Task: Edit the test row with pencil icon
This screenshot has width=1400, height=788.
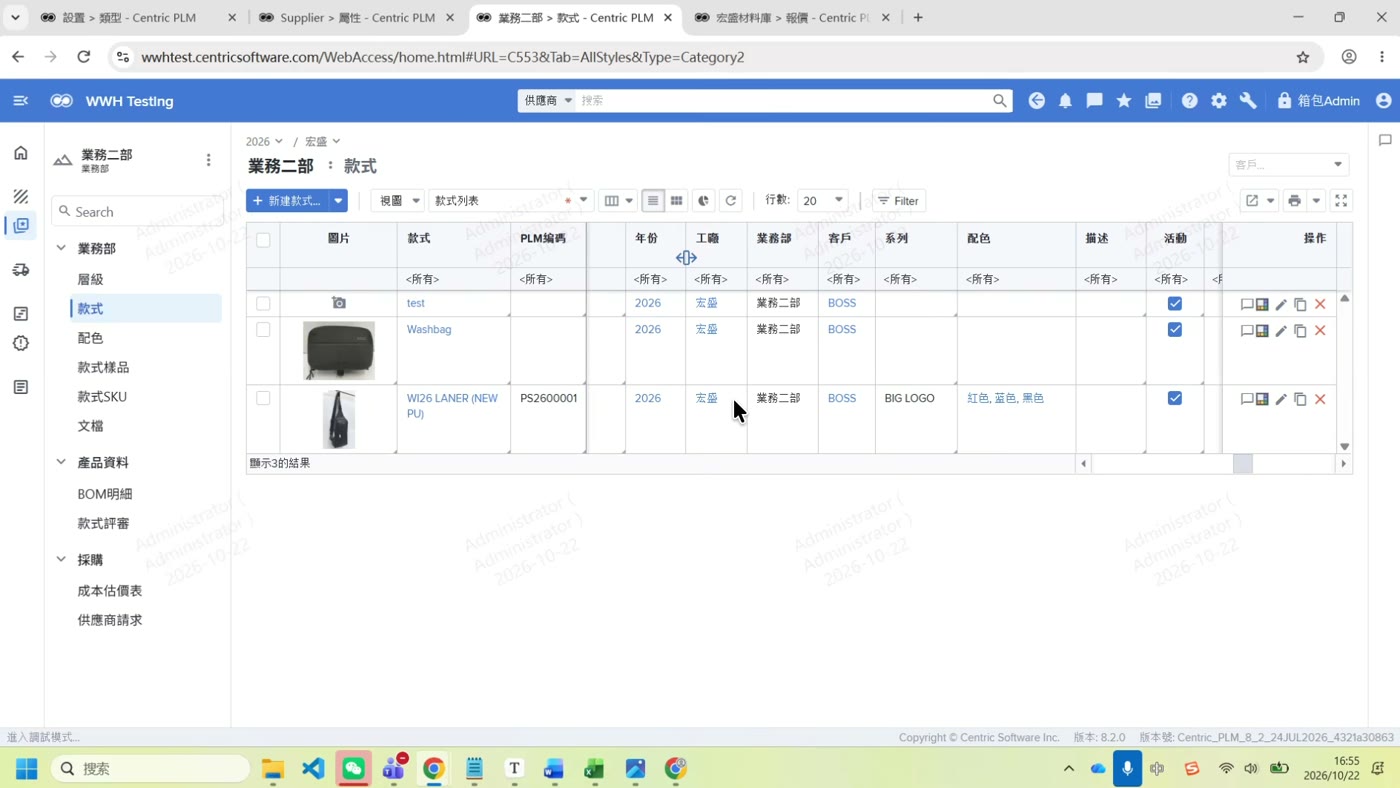Action: click(x=1281, y=304)
